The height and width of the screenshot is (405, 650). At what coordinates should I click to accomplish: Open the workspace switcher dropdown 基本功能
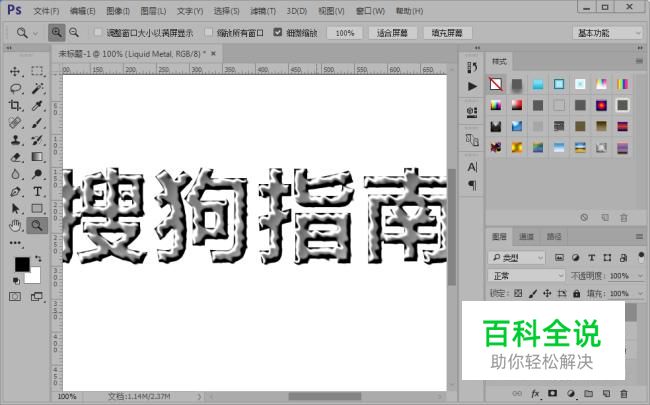(x=607, y=33)
